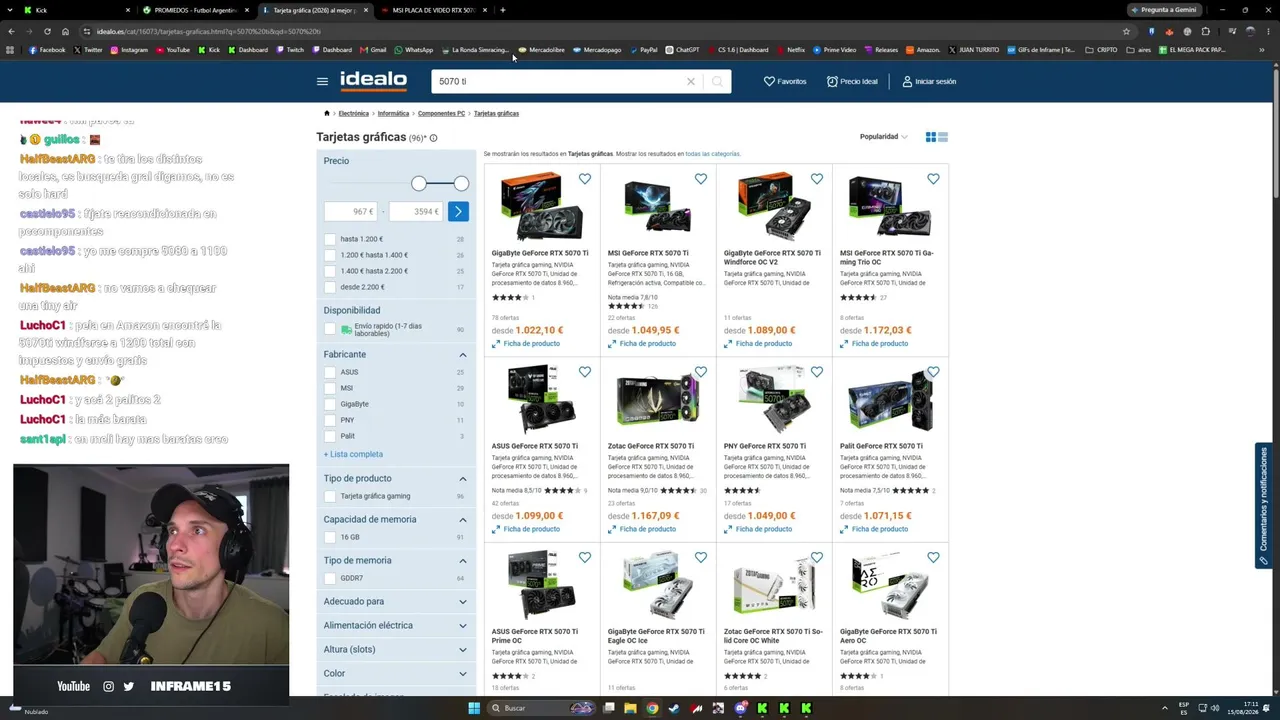The width and height of the screenshot is (1280, 720).
Task: Check the '1.400 € hasta 2.200 €' filter
Action: 330,271
